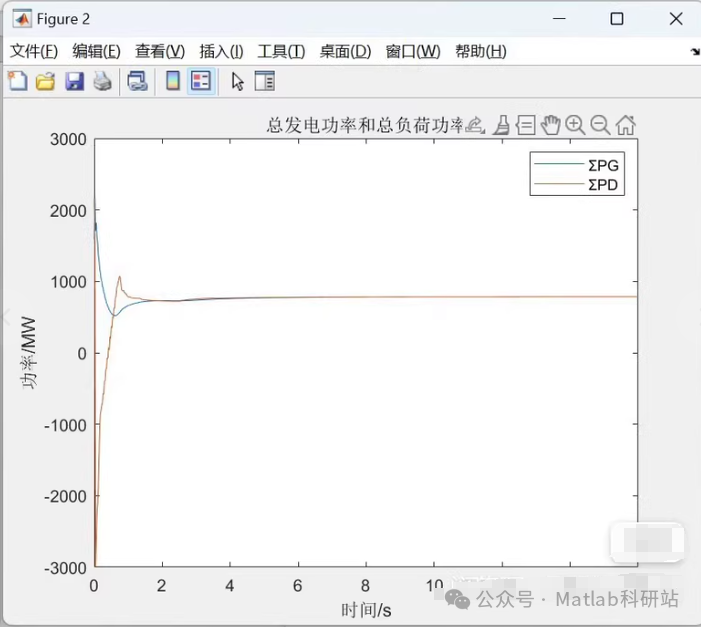Open the 工具(T) menu
Screen dimensions: 701x627
(x=281, y=51)
